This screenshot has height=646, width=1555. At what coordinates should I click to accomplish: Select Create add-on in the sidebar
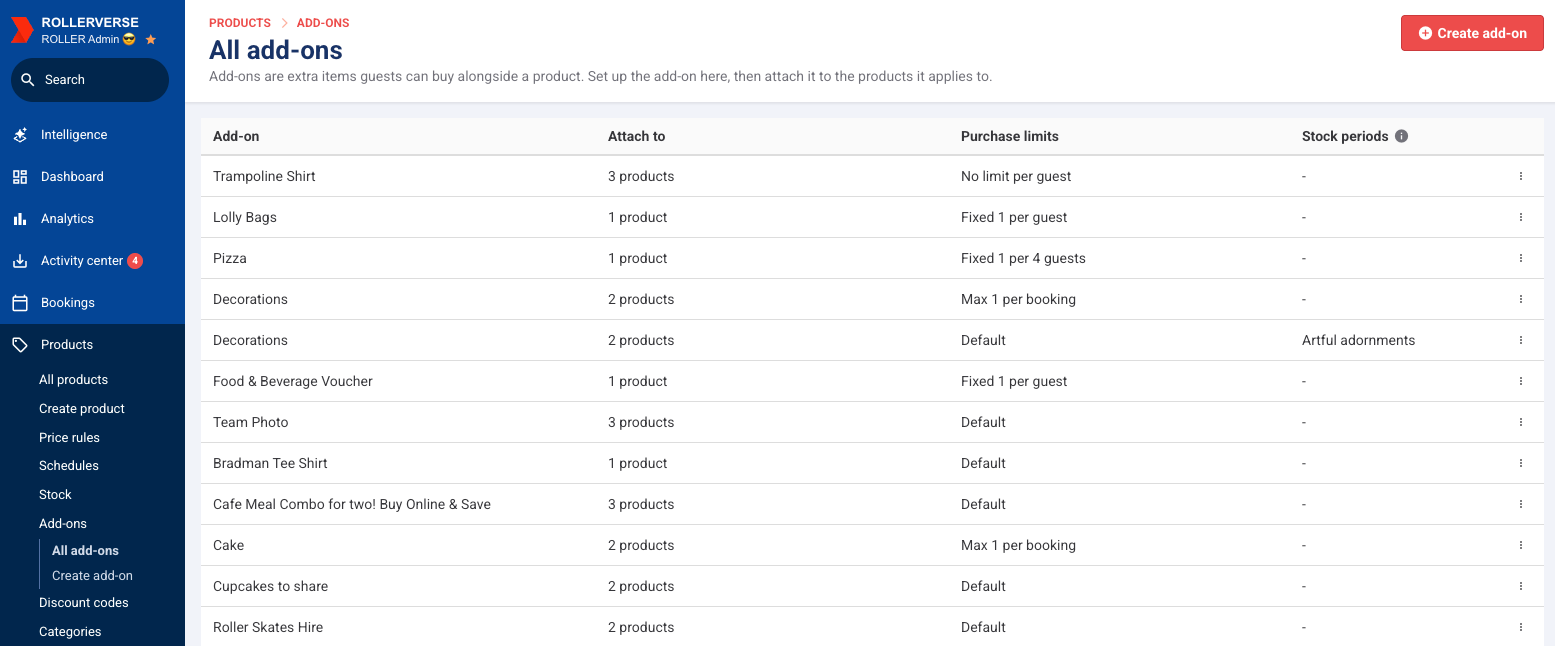tap(92, 576)
